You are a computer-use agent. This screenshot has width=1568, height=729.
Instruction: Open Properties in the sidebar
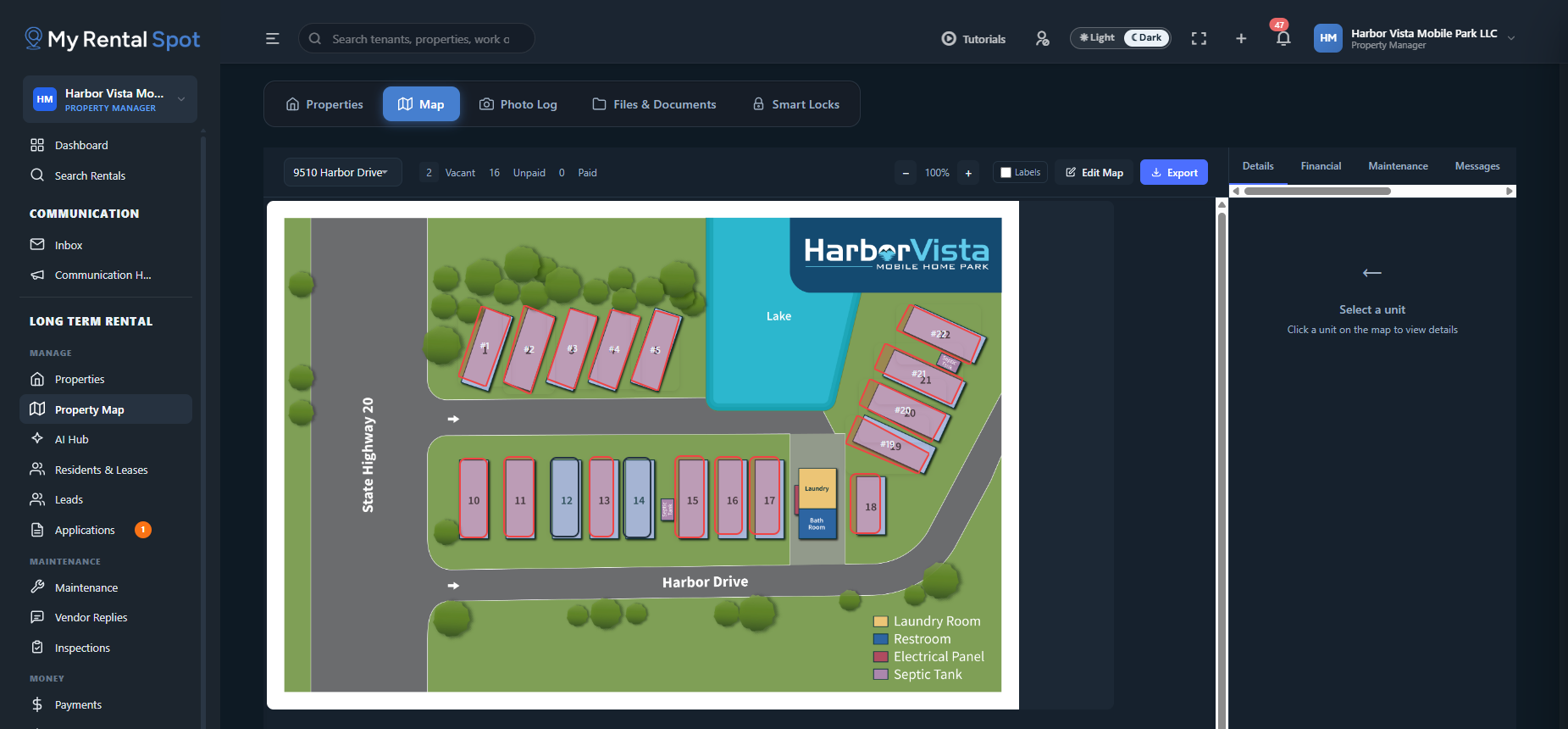(106, 379)
